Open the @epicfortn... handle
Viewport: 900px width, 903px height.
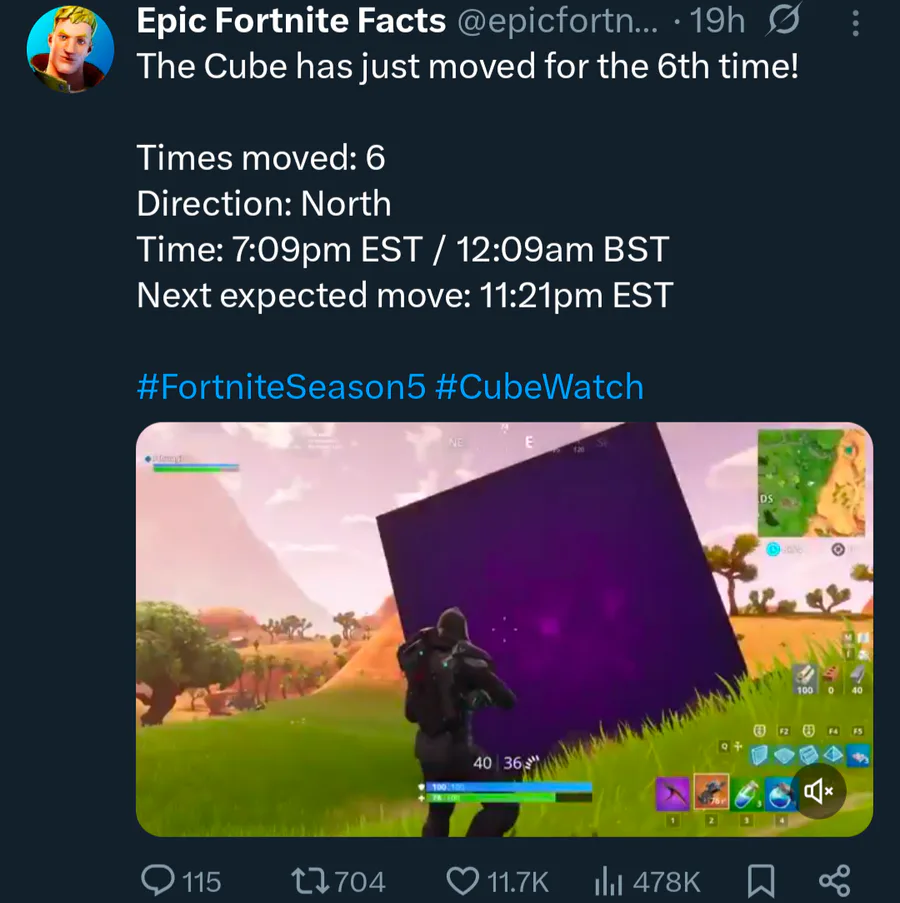pyautogui.click(x=557, y=22)
